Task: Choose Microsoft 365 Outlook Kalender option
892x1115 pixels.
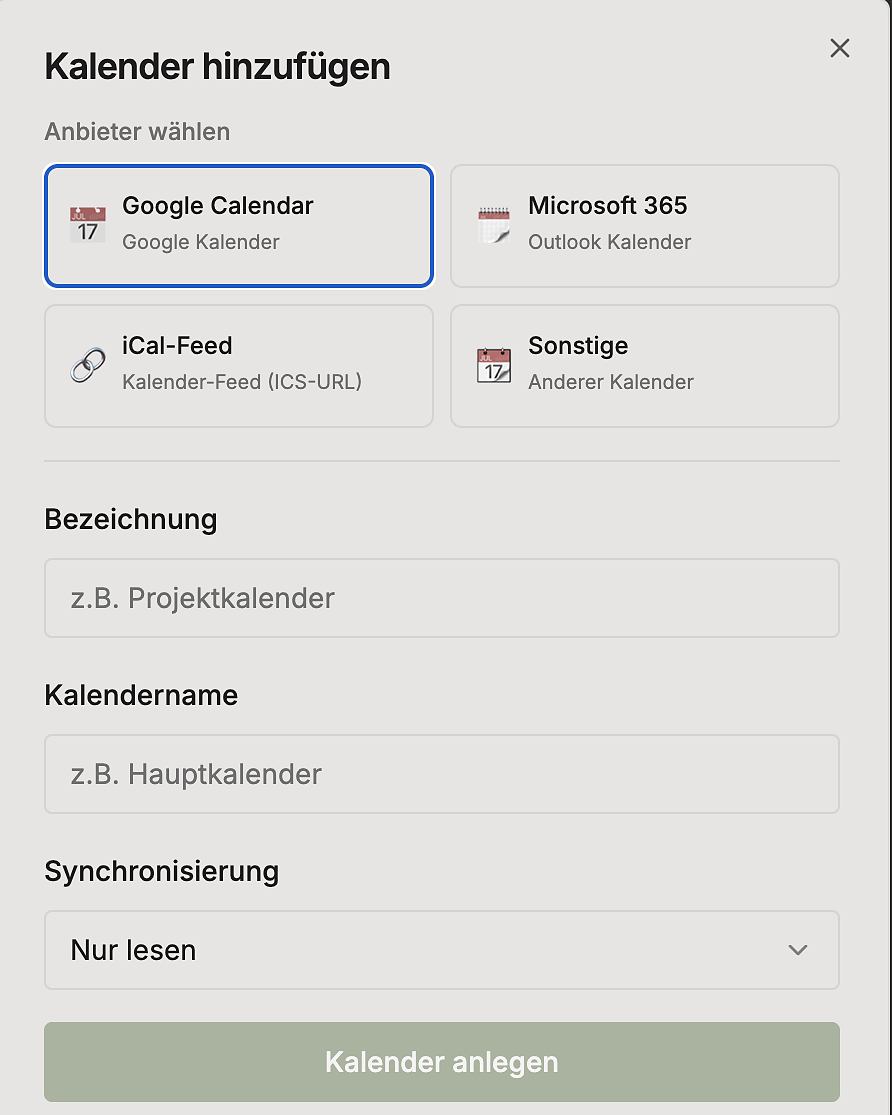Action: (x=645, y=226)
